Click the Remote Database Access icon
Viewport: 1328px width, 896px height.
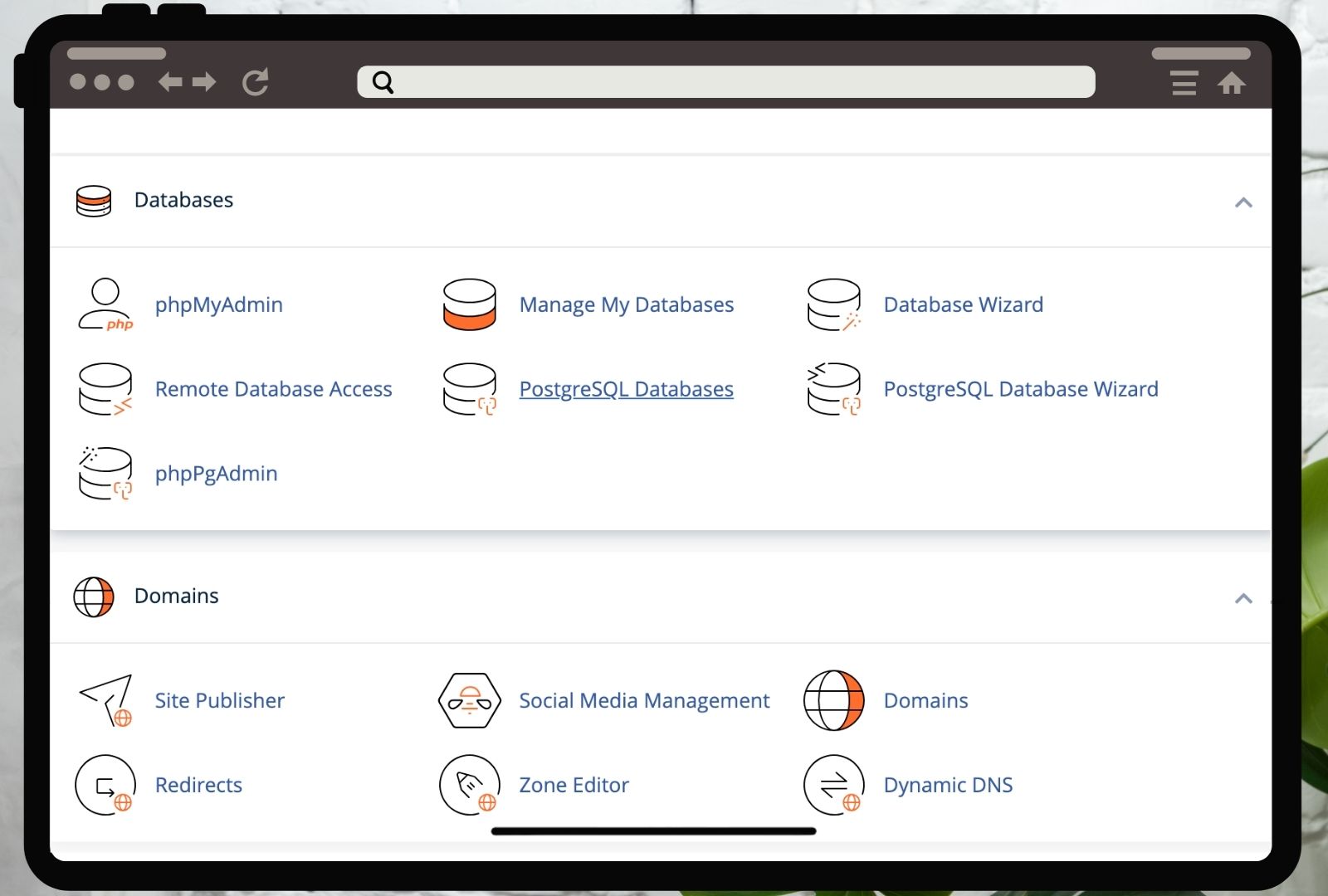tap(105, 389)
